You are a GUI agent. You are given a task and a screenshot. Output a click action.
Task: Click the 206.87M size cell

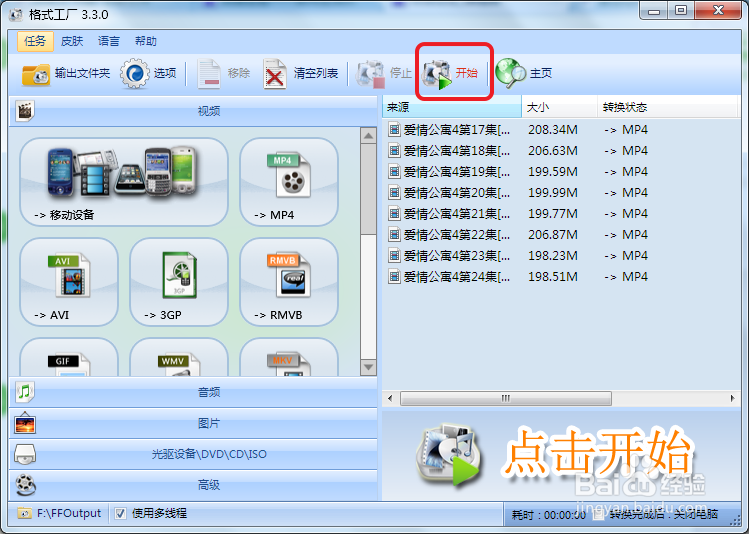click(x=553, y=235)
